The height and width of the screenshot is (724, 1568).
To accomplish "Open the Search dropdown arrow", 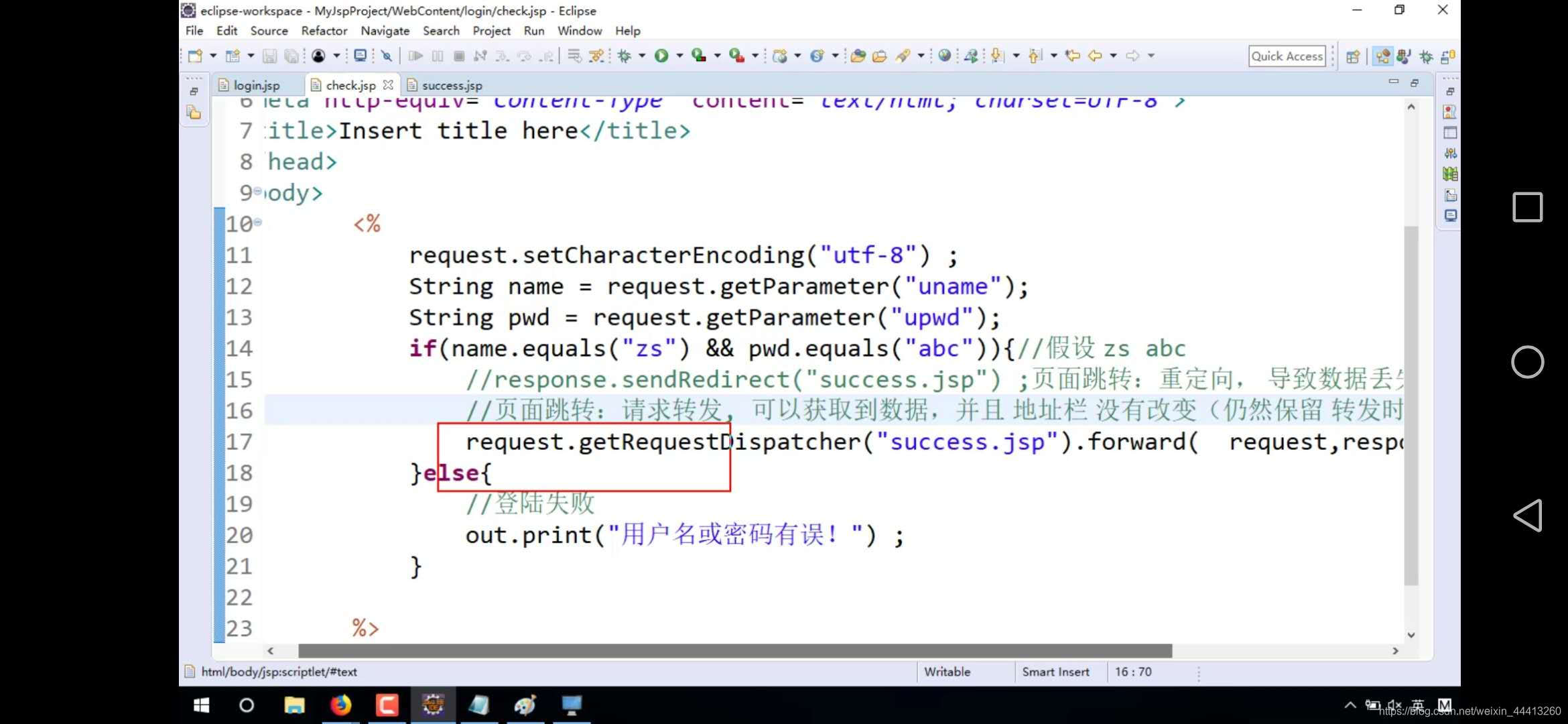I will [x=921, y=56].
